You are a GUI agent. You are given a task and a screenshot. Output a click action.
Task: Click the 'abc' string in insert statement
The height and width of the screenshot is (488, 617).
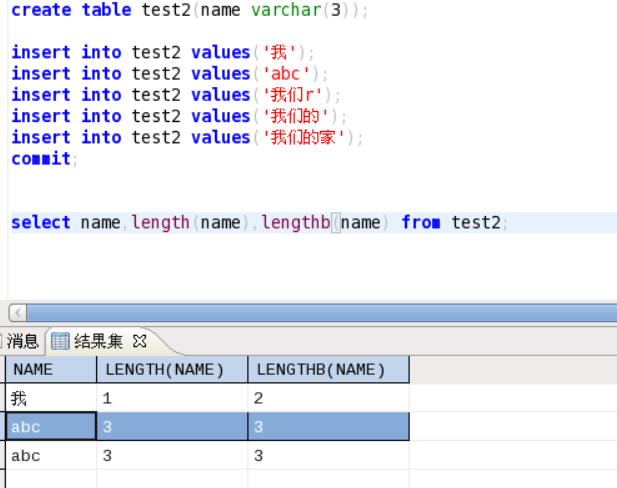pyautogui.click(x=288, y=74)
